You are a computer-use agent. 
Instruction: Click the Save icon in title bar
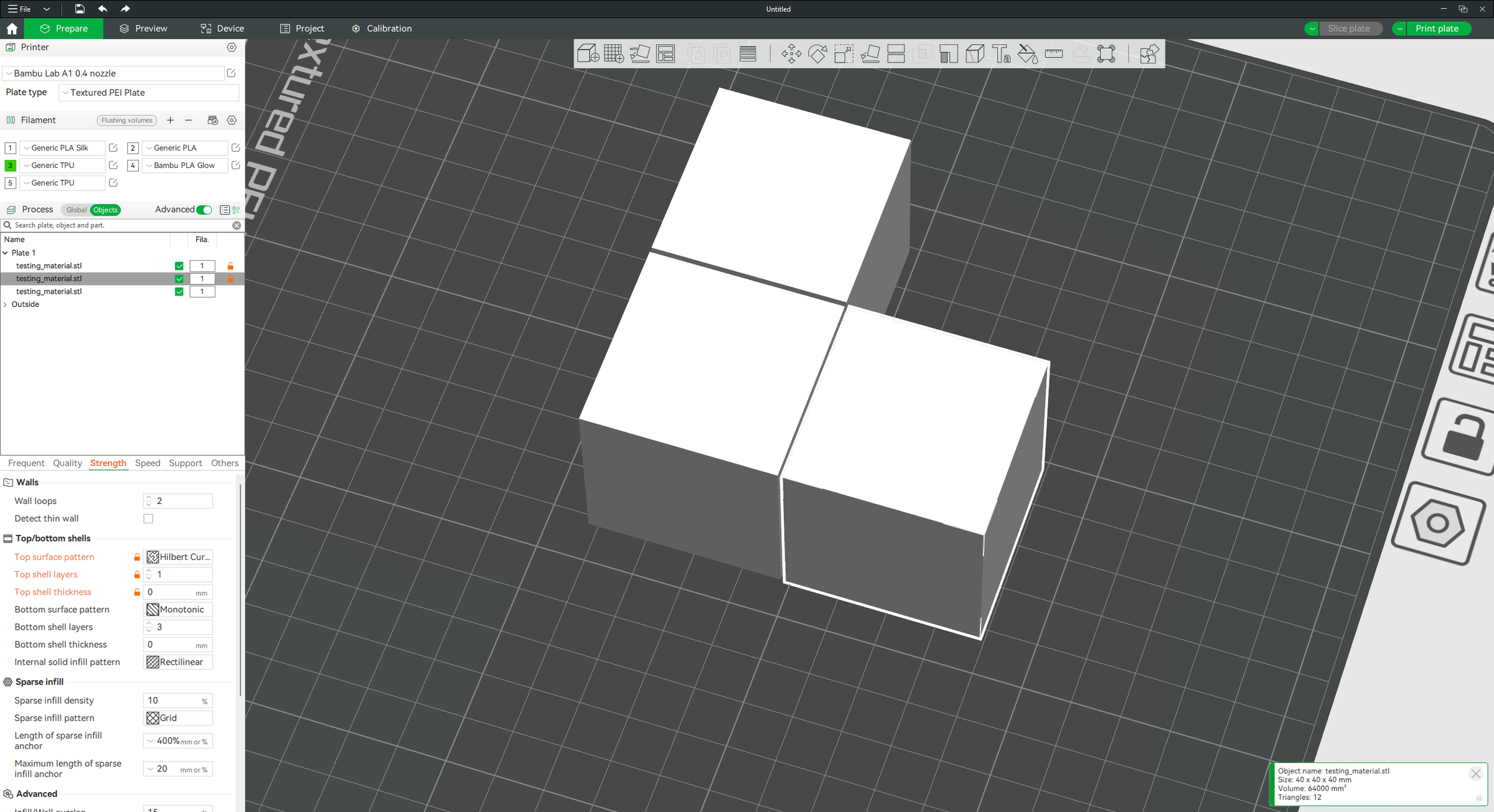click(80, 9)
